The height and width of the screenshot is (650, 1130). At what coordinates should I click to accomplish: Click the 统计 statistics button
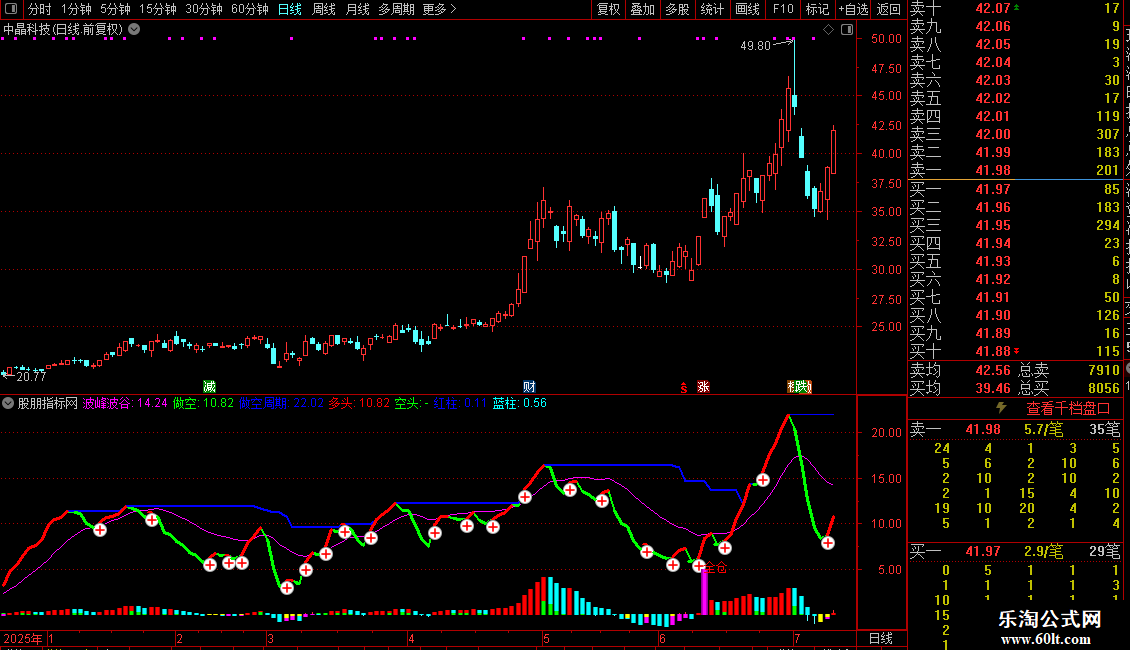click(x=712, y=9)
